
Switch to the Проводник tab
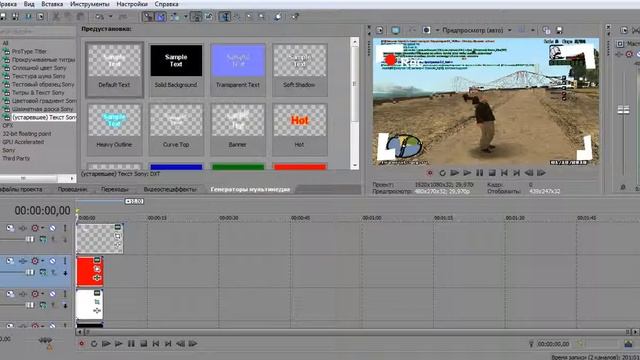(x=72, y=189)
